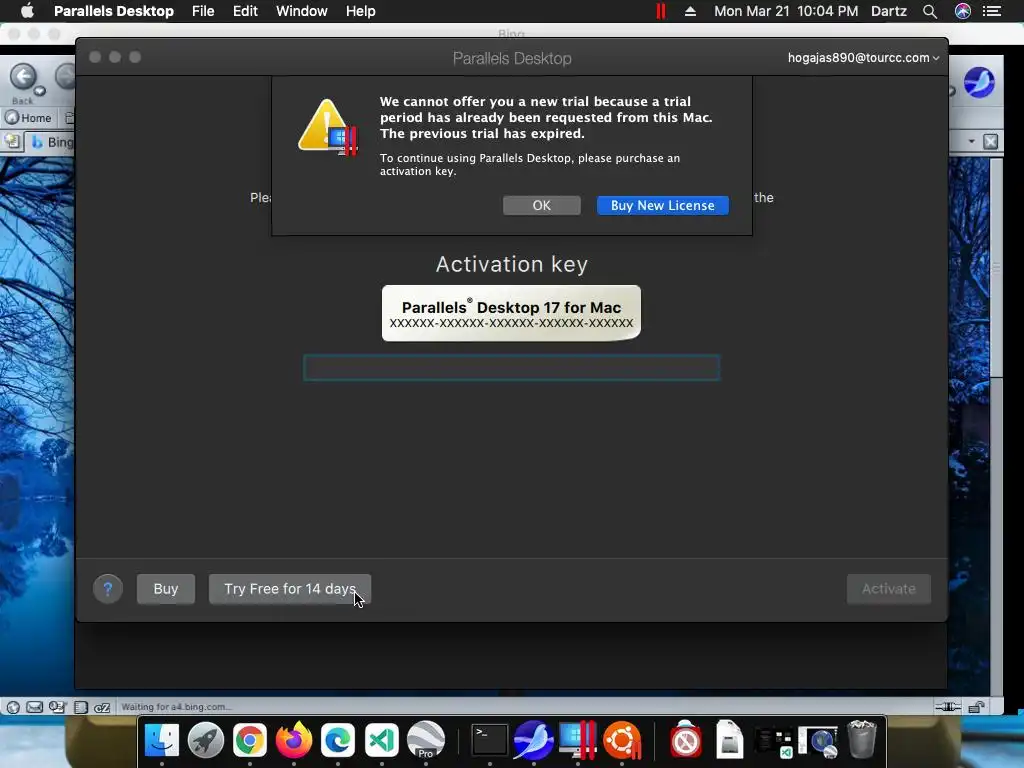Image resolution: width=1024 pixels, height=768 pixels.
Task: Open Visual Studio Code Insiders in Dock
Action: [x=382, y=741]
